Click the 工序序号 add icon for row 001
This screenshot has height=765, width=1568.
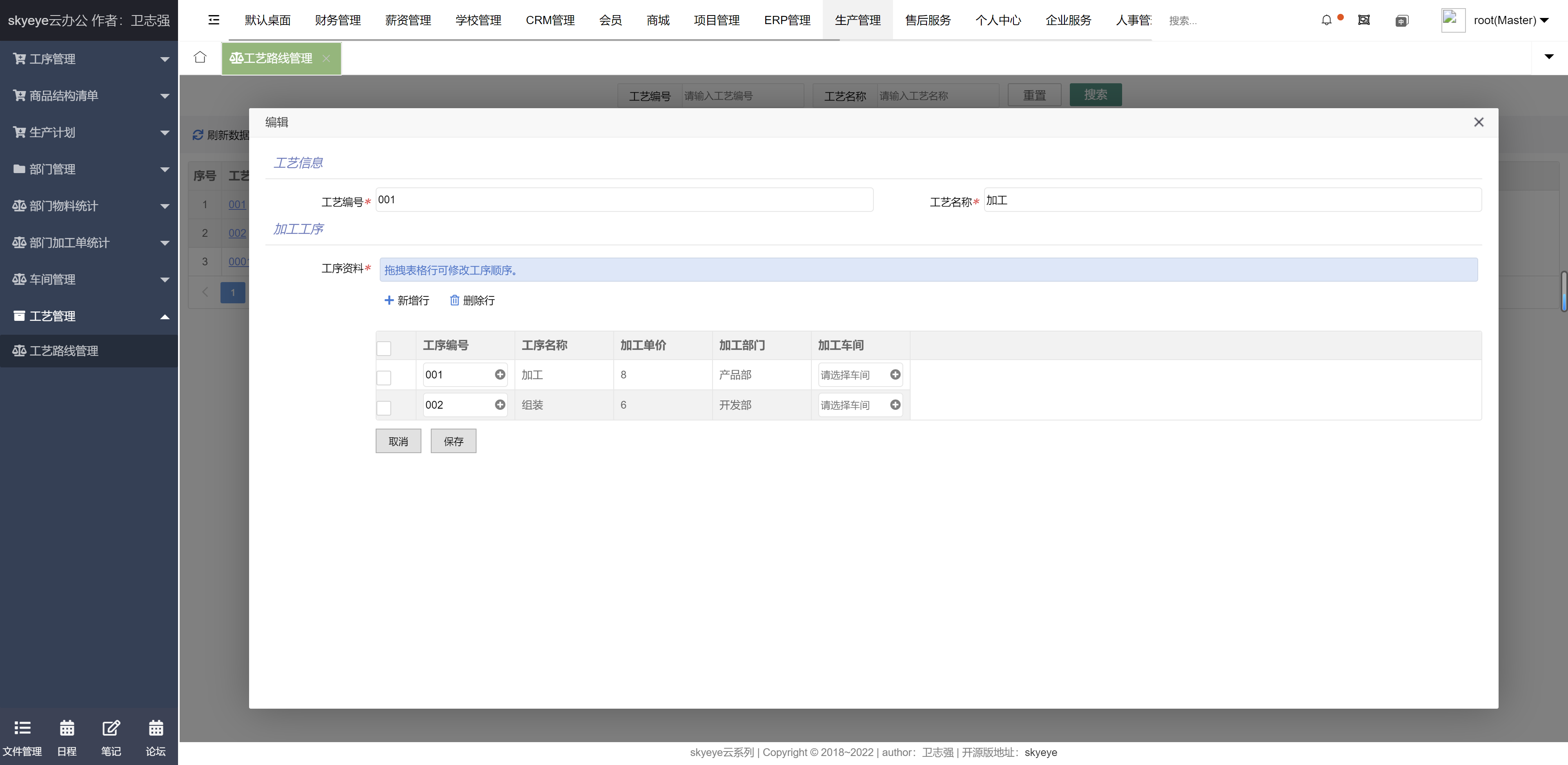(x=501, y=374)
